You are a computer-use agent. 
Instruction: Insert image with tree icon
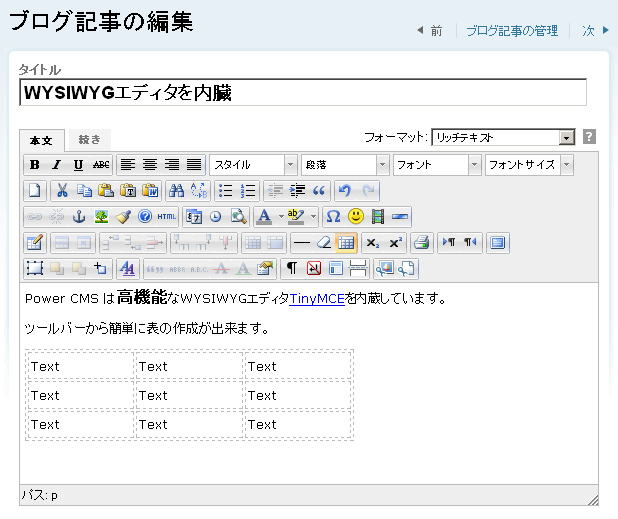point(101,216)
